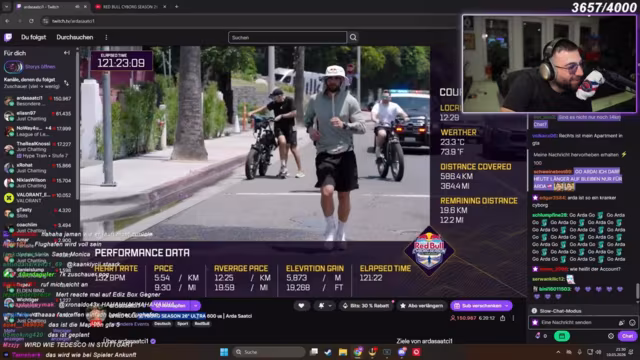This screenshot has width=640, height=360.
Task: Send message with the Chat button
Action: point(627,336)
